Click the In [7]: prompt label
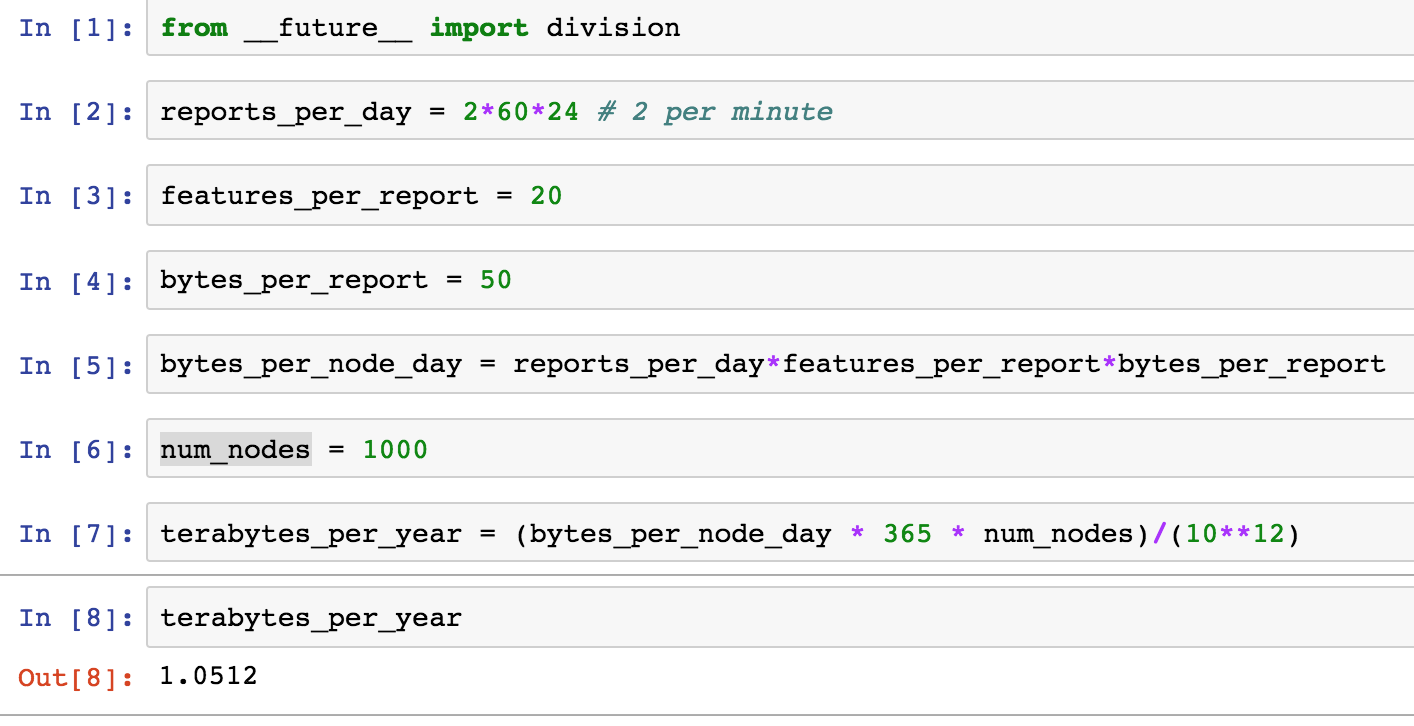Screen dimensions: 1414x726 tap(76, 533)
